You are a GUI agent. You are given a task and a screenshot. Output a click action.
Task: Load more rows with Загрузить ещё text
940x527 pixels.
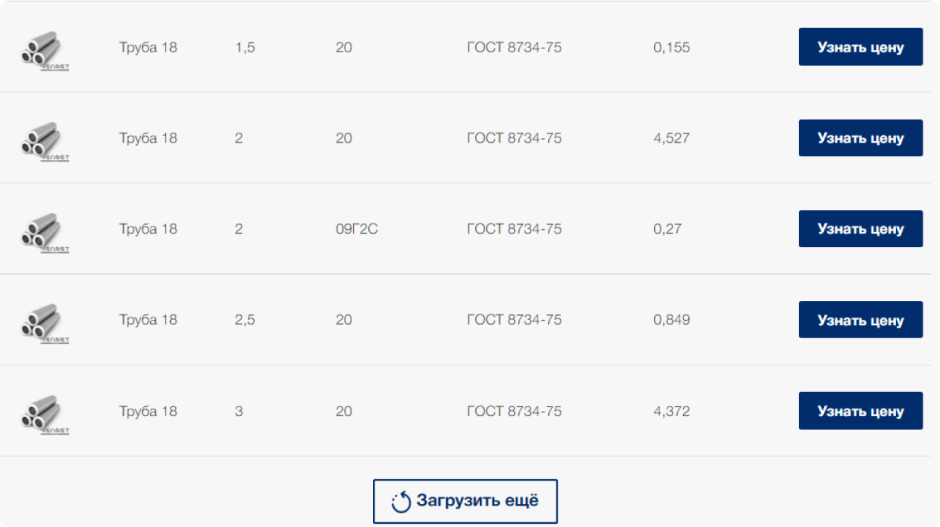[477, 501]
